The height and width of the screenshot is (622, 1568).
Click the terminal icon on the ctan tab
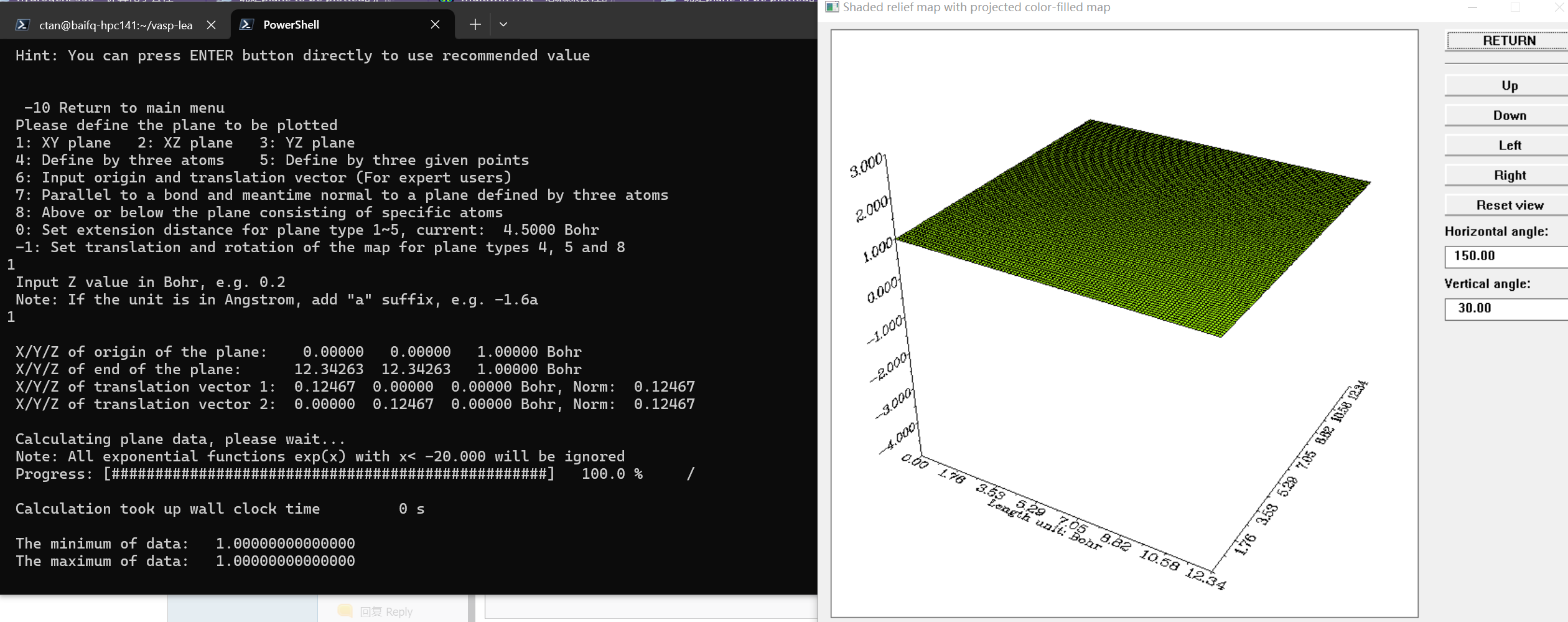tap(22, 25)
